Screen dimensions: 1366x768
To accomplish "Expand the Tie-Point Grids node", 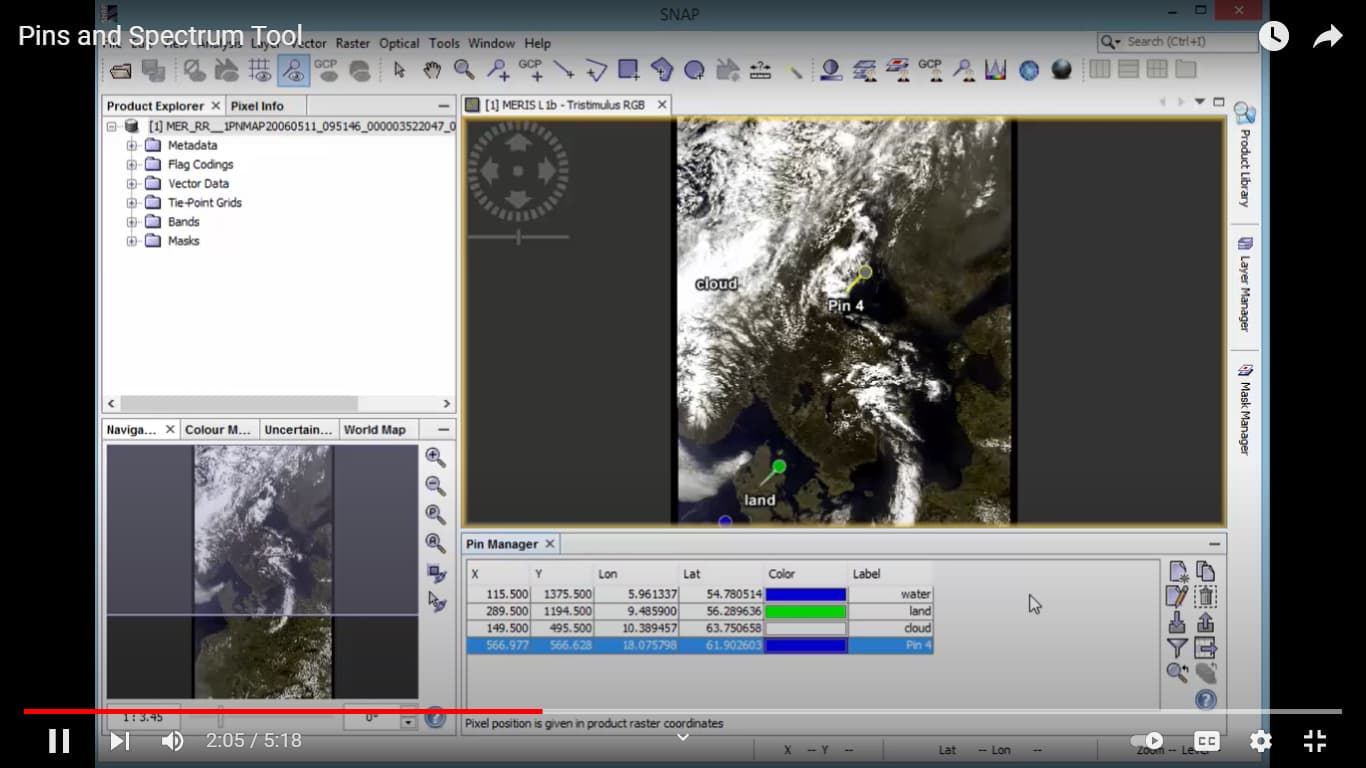I will 132,203.
